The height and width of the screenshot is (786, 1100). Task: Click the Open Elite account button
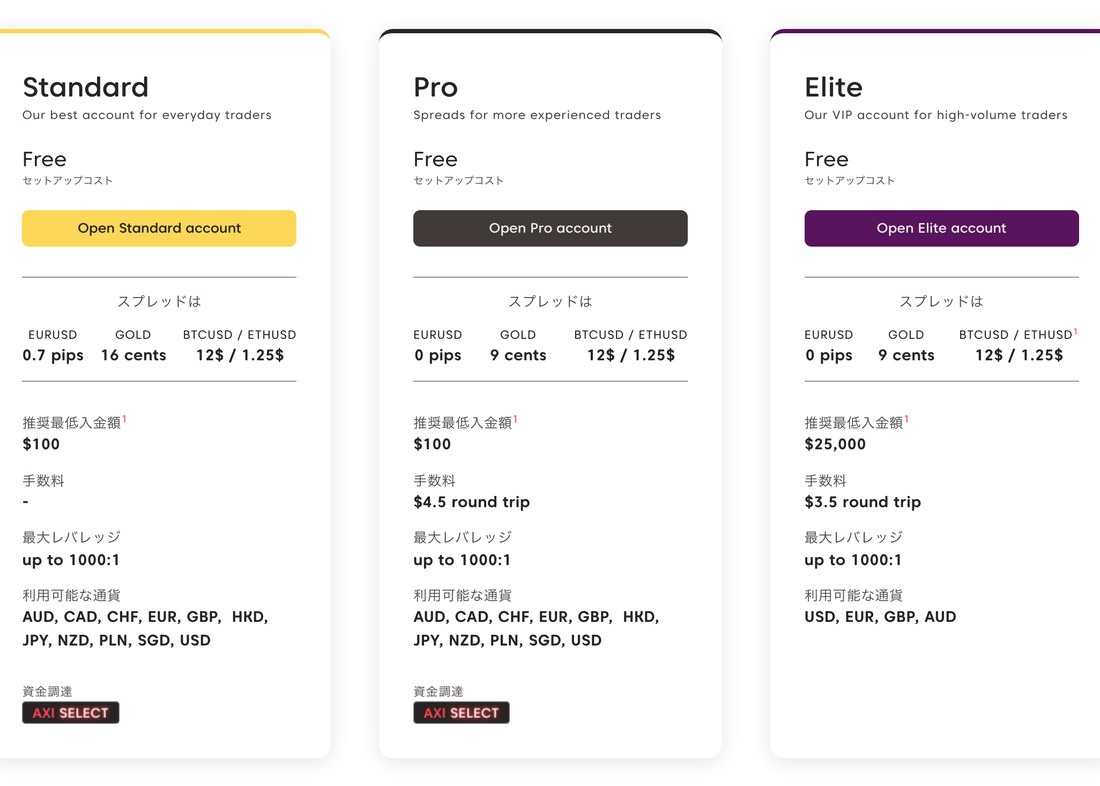[x=941, y=228]
